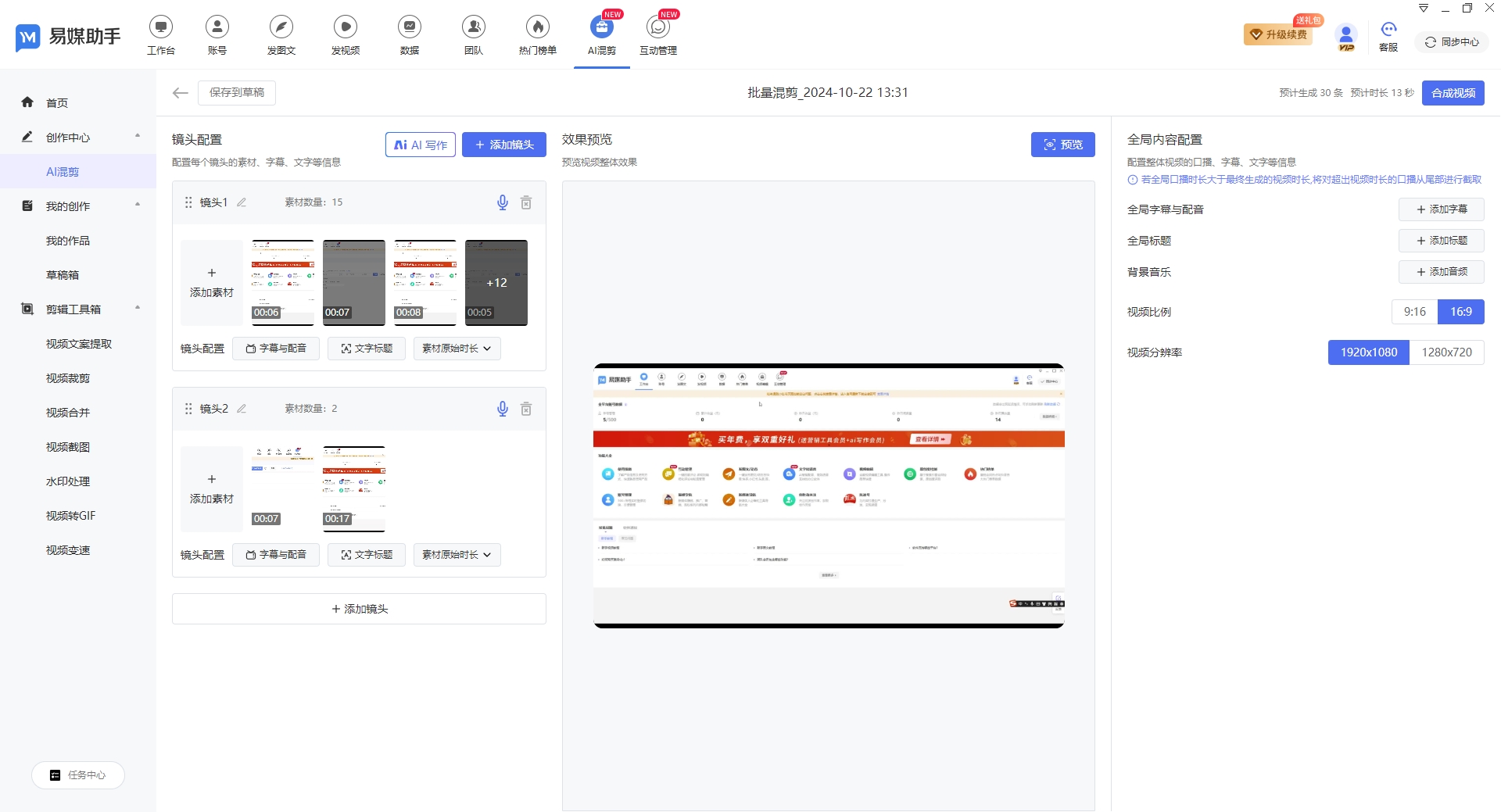Choose 1280x720 video resolution
Image resolution: width=1501 pixels, height=812 pixels.
pyautogui.click(x=1446, y=352)
